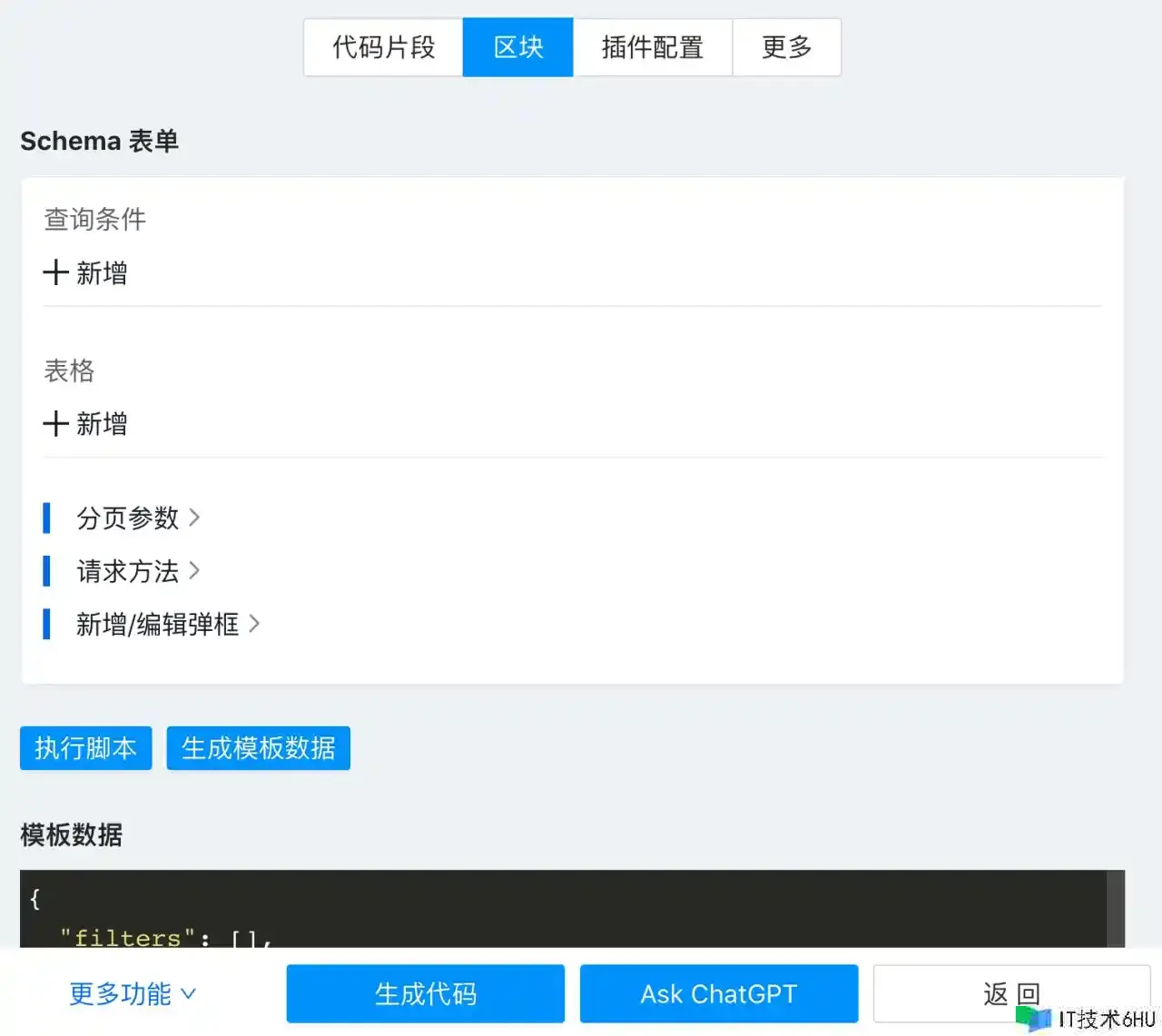Viewport: 1162px width, 1036px height.
Task: Expand the 请求方法 chevron arrow
Action: [194, 571]
